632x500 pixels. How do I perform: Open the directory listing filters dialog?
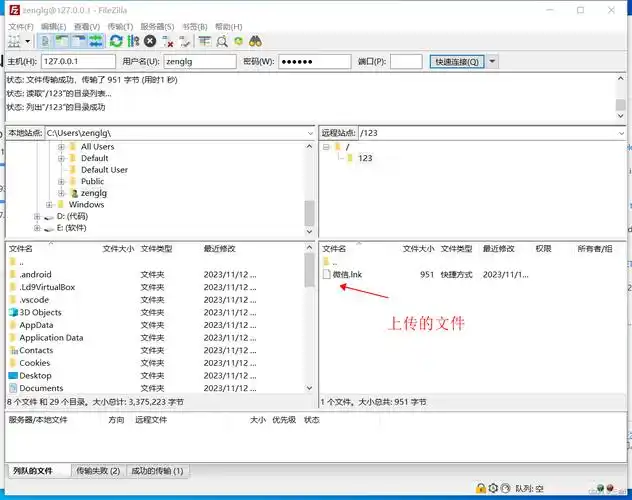(204, 41)
